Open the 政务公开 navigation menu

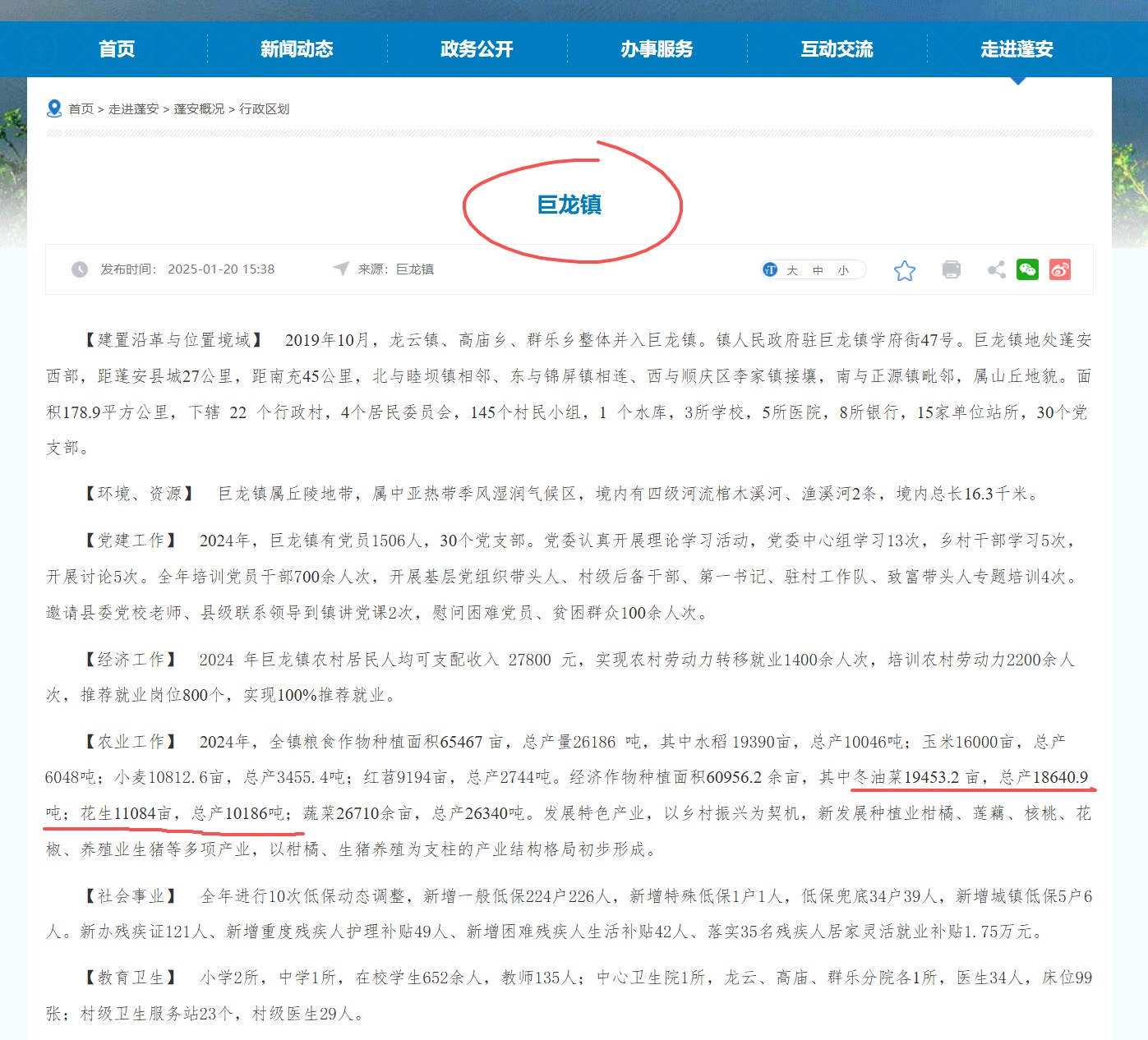click(x=477, y=49)
